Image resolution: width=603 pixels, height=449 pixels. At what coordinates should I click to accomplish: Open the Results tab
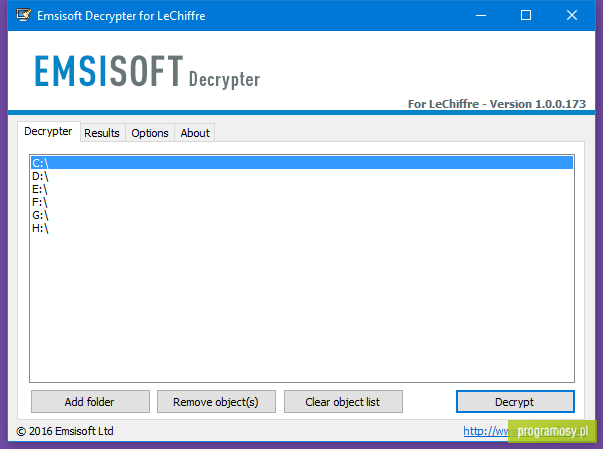(x=102, y=133)
